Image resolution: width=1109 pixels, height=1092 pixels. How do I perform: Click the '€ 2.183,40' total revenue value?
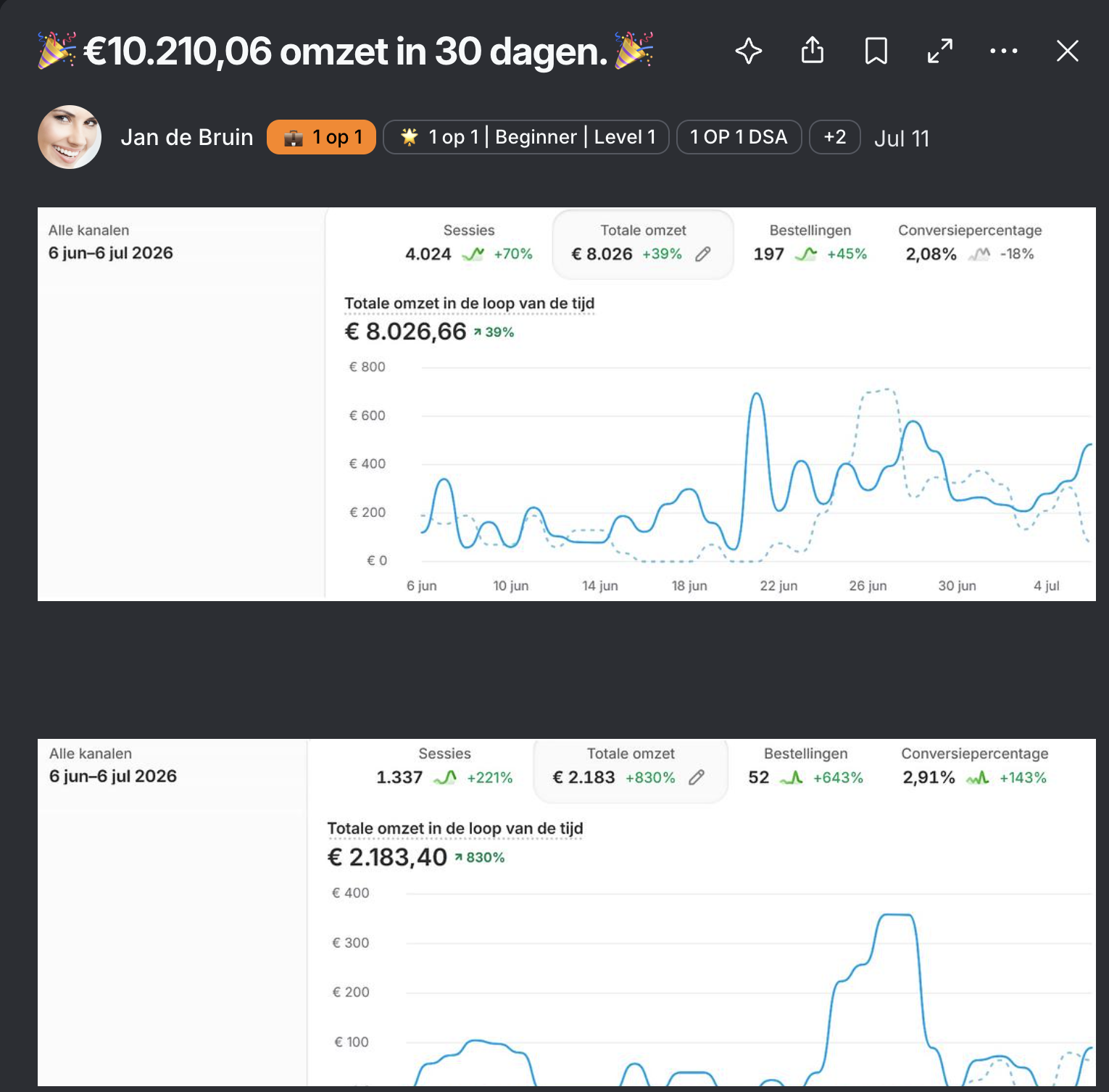387,857
